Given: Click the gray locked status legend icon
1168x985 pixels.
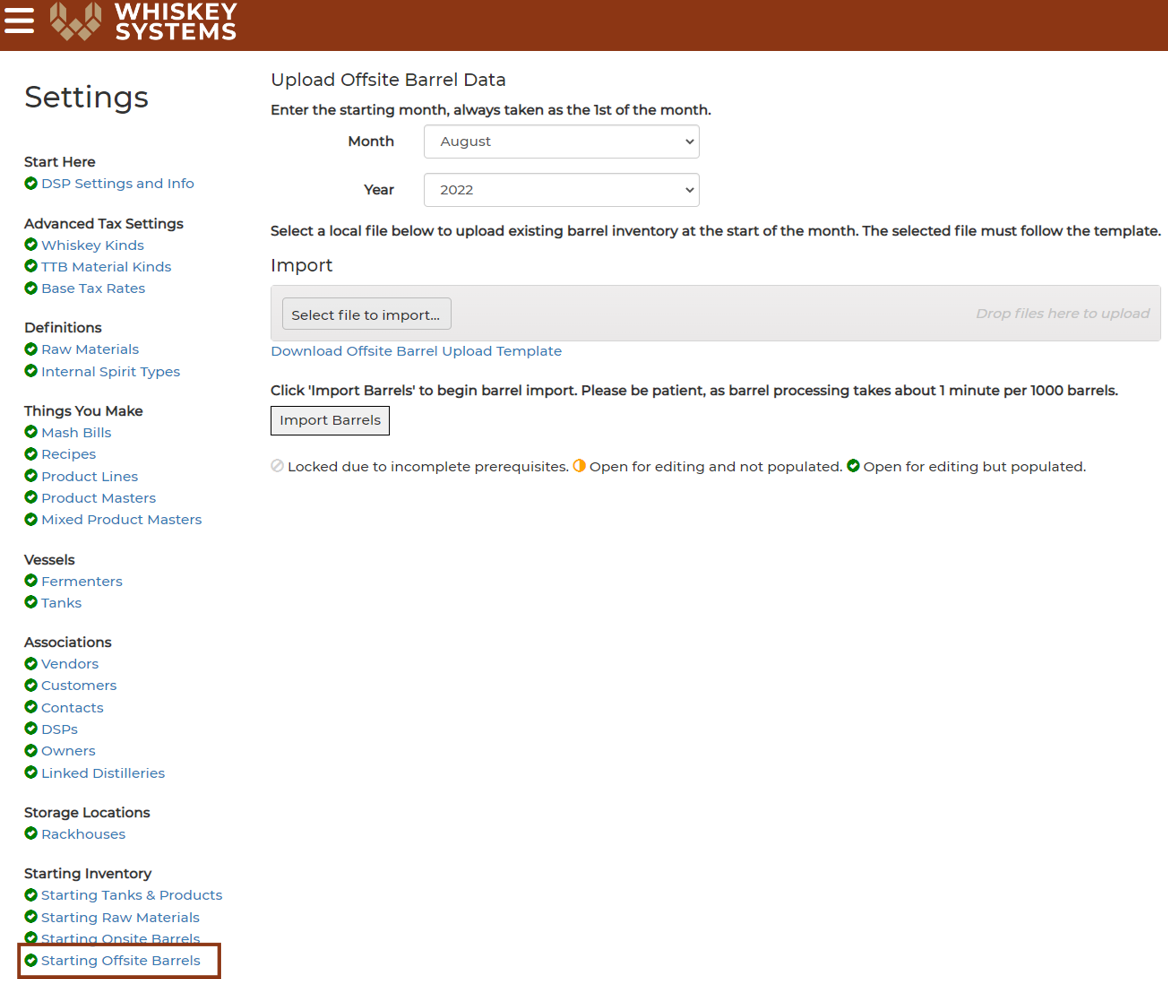Looking at the screenshot, I should pos(277,466).
